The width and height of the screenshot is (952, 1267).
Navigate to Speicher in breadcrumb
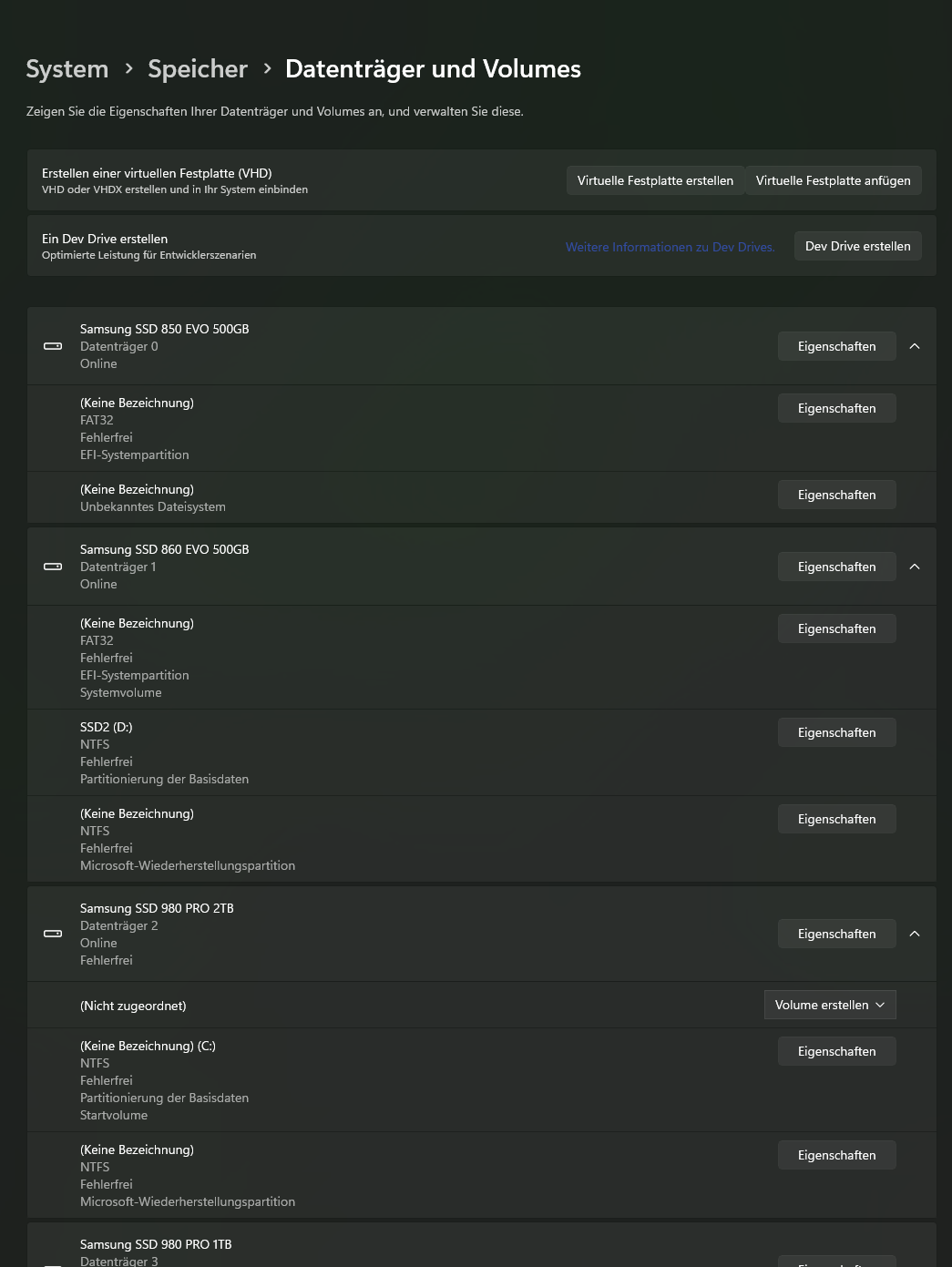pyautogui.click(x=198, y=69)
